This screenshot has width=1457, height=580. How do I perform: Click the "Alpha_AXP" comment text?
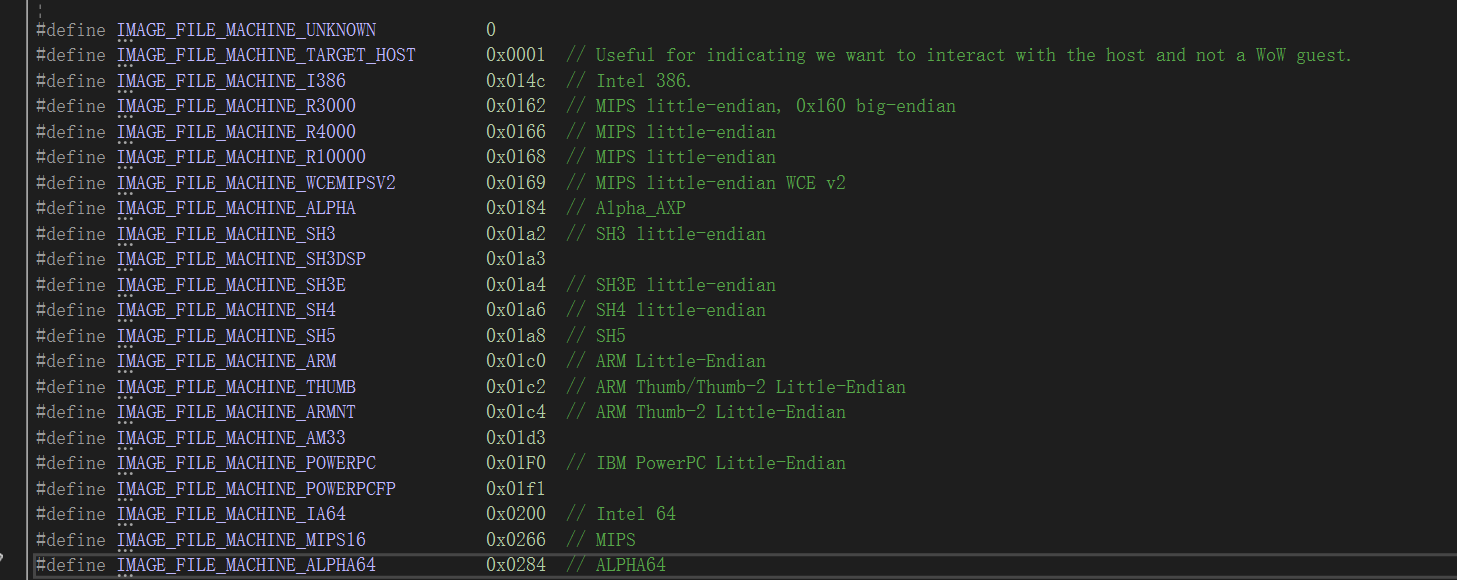click(x=640, y=208)
